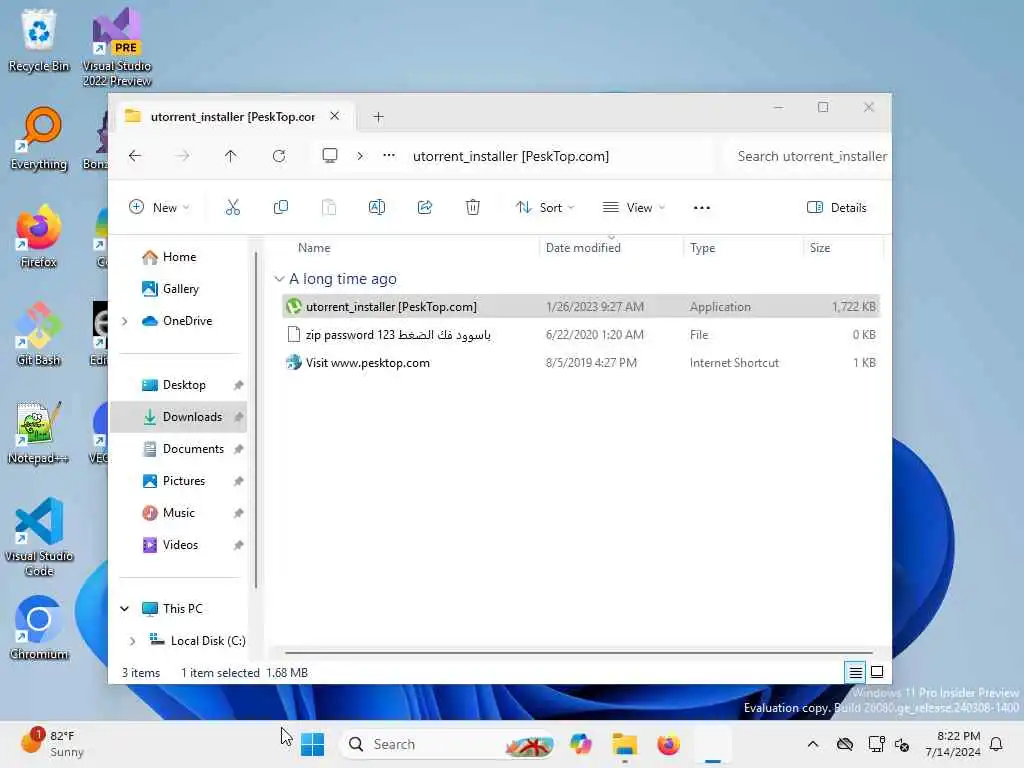This screenshot has width=1024, height=768.
Task: Sort by Type column header
Action: point(703,248)
